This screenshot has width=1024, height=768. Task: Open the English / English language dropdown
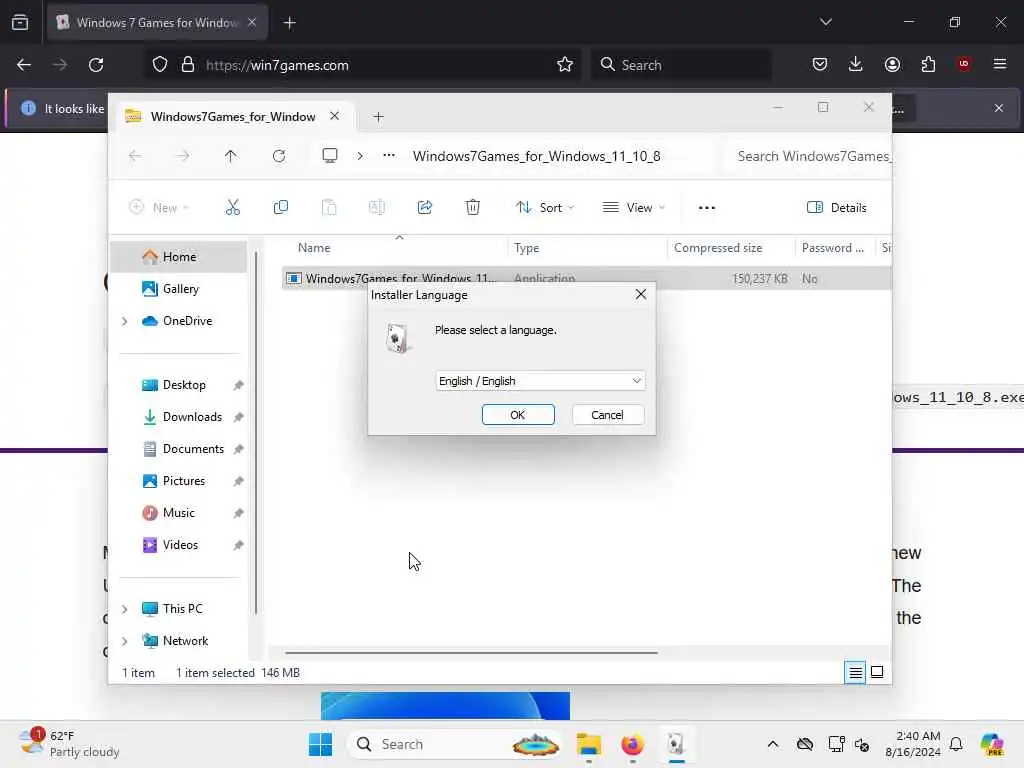[x=540, y=381]
